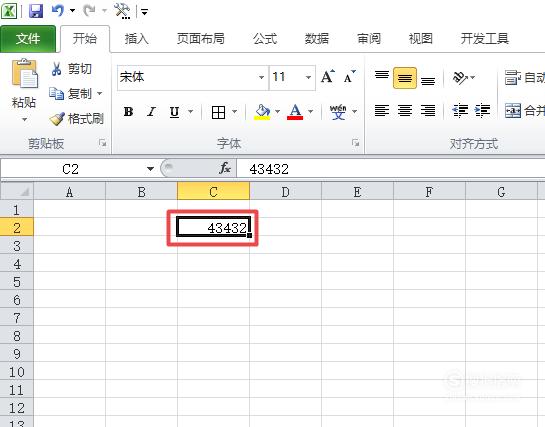Toggle middle vertical alignment
The image size is (545, 427).
(x=405, y=78)
